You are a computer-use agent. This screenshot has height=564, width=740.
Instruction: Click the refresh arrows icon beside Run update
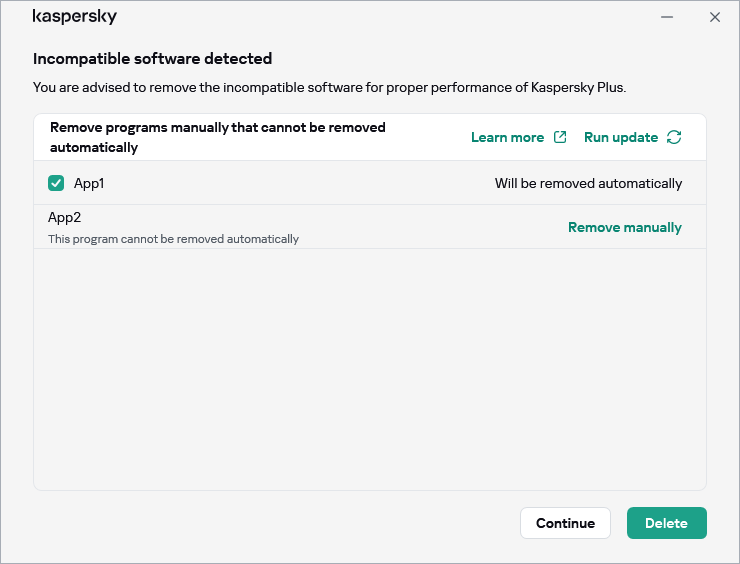point(674,137)
